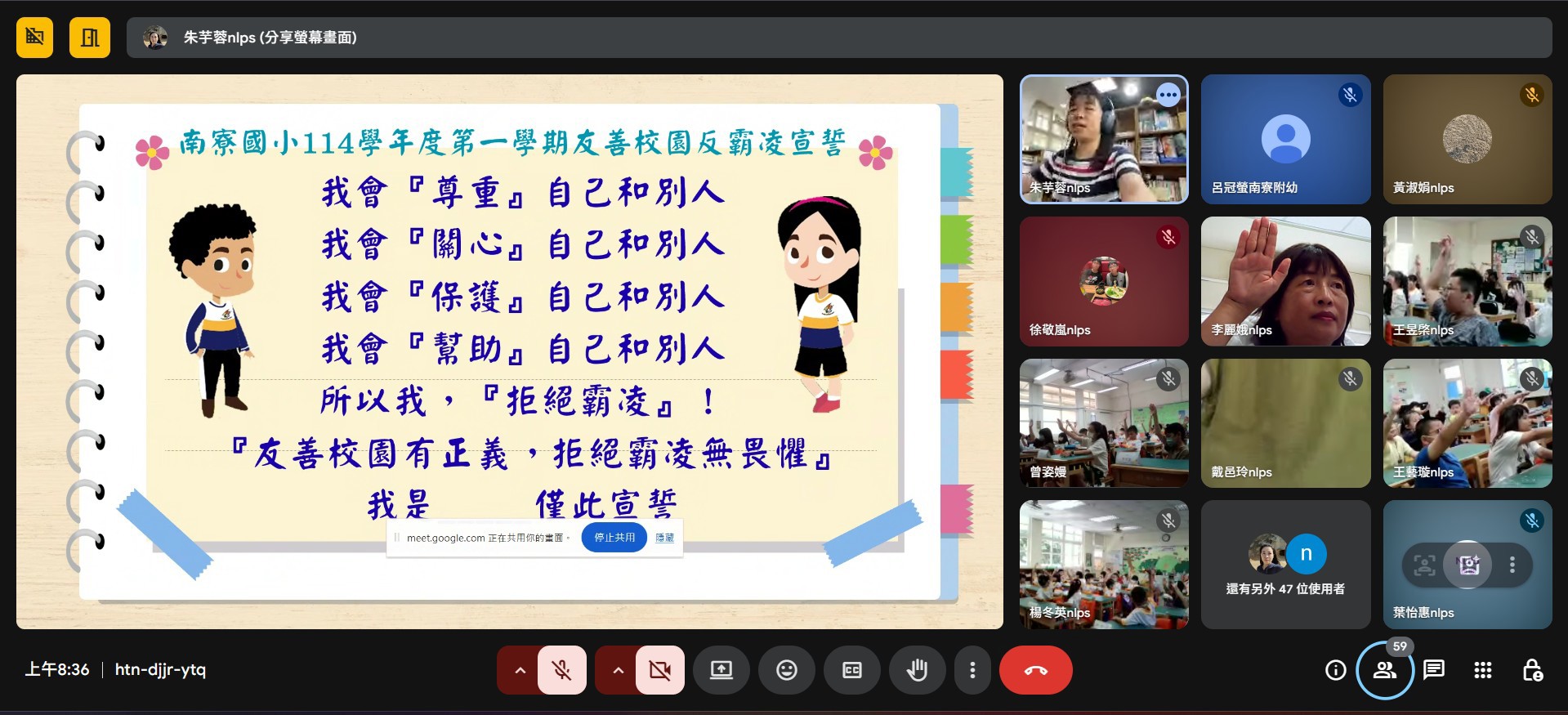The height and width of the screenshot is (715, 1568).
Task: Open options on 朱芋蓉nlps video tile
Action: tap(1168, 95)
